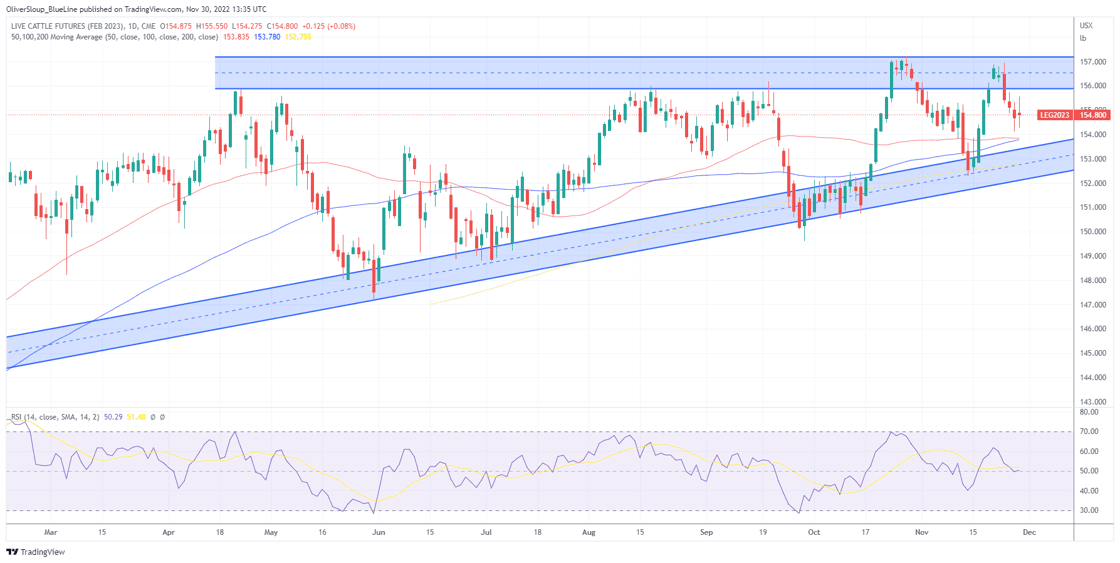Click the Oct date label on time axis
The image size is (1120, 563).
coord(812,532)
